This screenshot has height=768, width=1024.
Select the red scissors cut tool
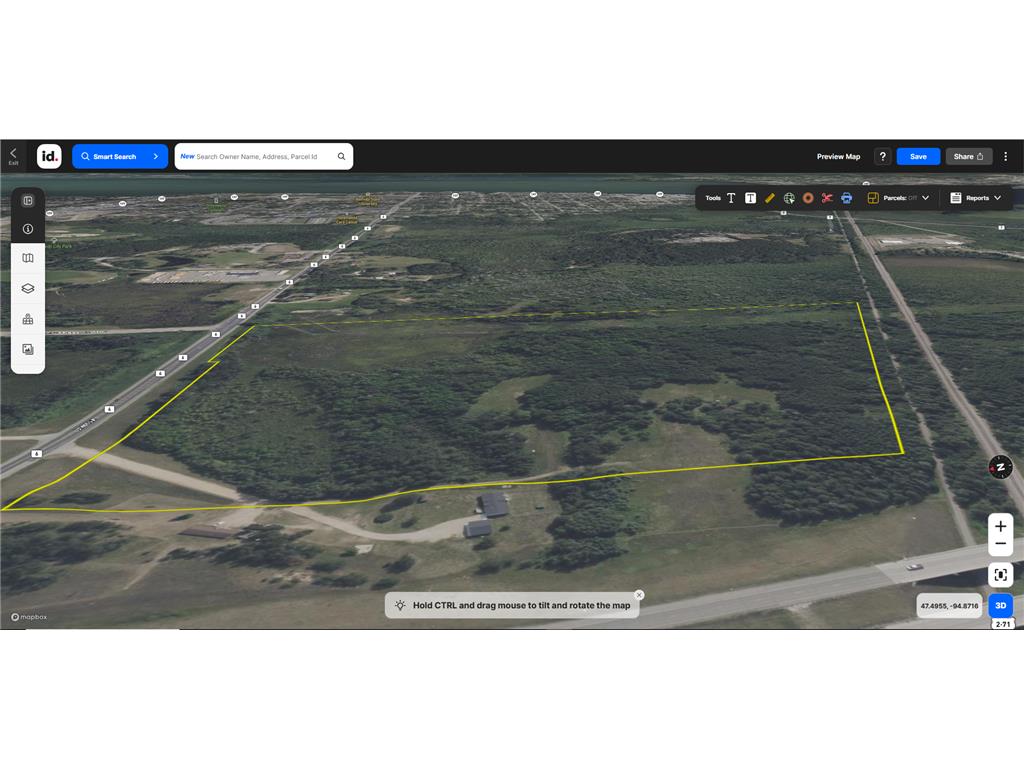tap(827, 198)
